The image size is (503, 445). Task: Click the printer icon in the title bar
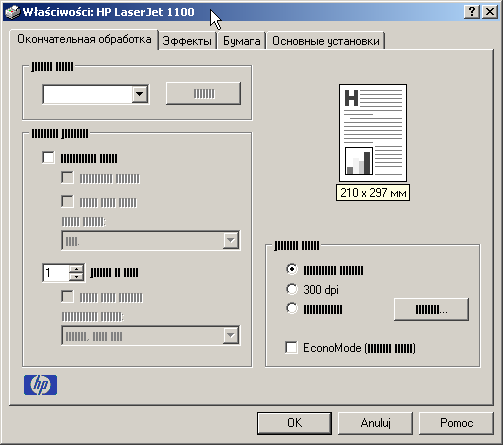coord(13,12)
